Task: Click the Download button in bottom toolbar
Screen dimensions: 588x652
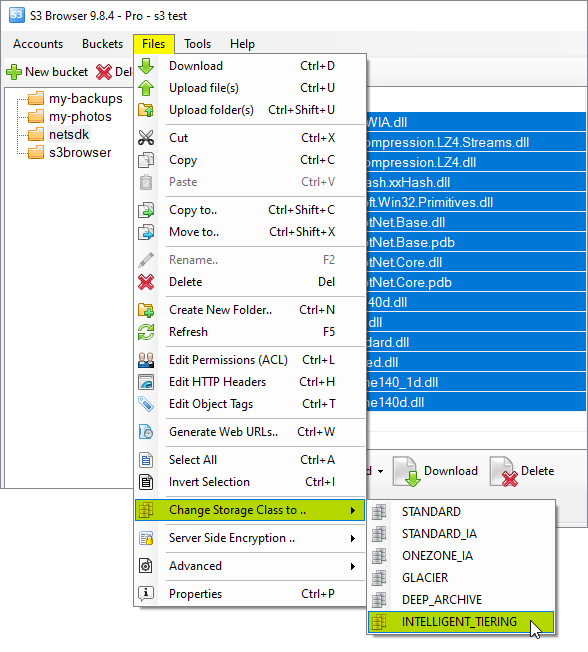Action: [x=435, y=471]
